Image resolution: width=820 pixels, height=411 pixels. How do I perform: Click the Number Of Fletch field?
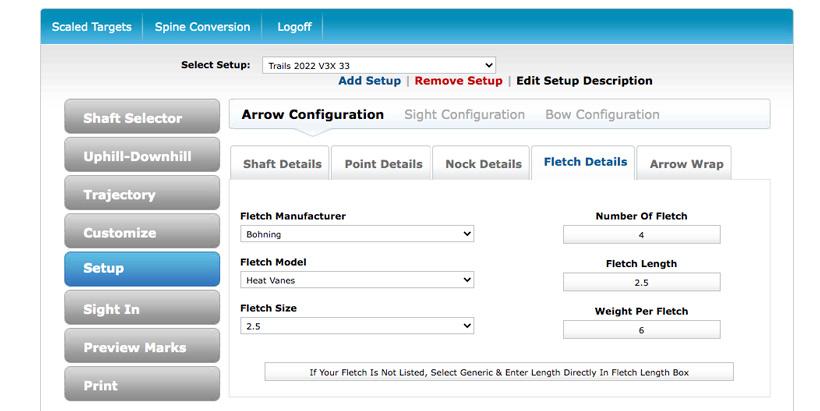[641, 235]
